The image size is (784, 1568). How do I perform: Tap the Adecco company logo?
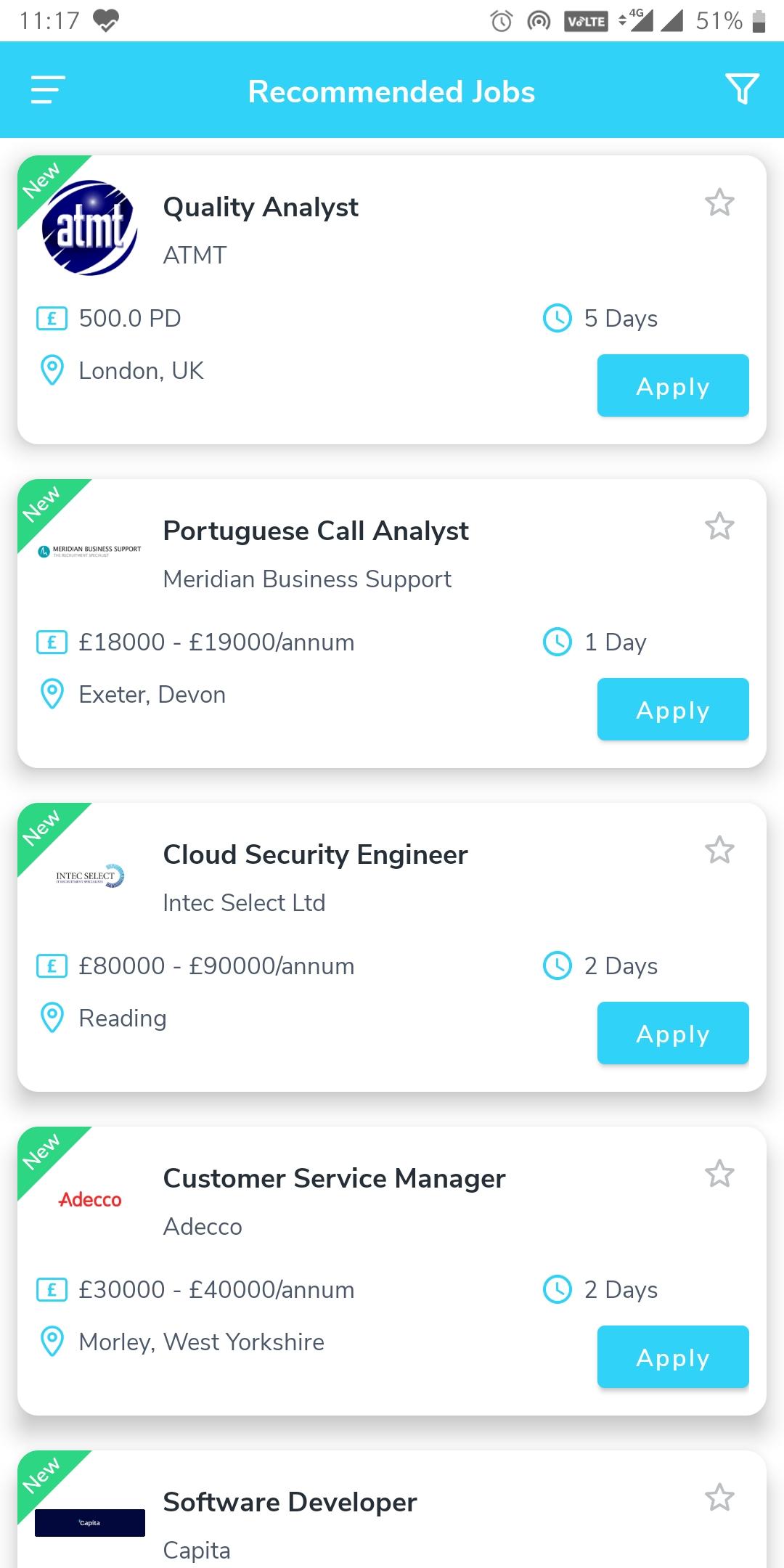point(89,1200)
